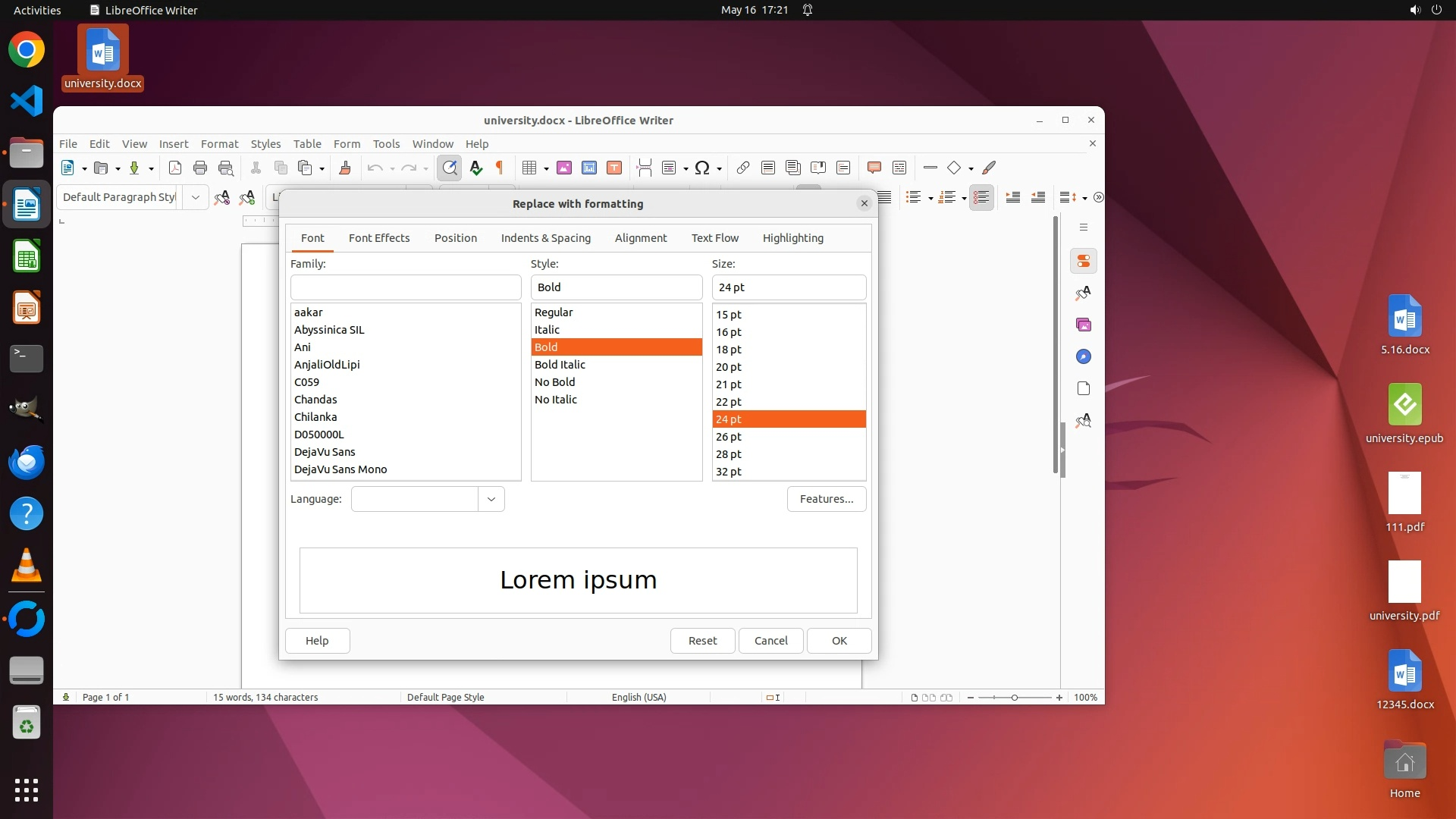Open the sidebar Gallery panel icon
This screenshot has height=819, width=1456.
(1084, 325)
